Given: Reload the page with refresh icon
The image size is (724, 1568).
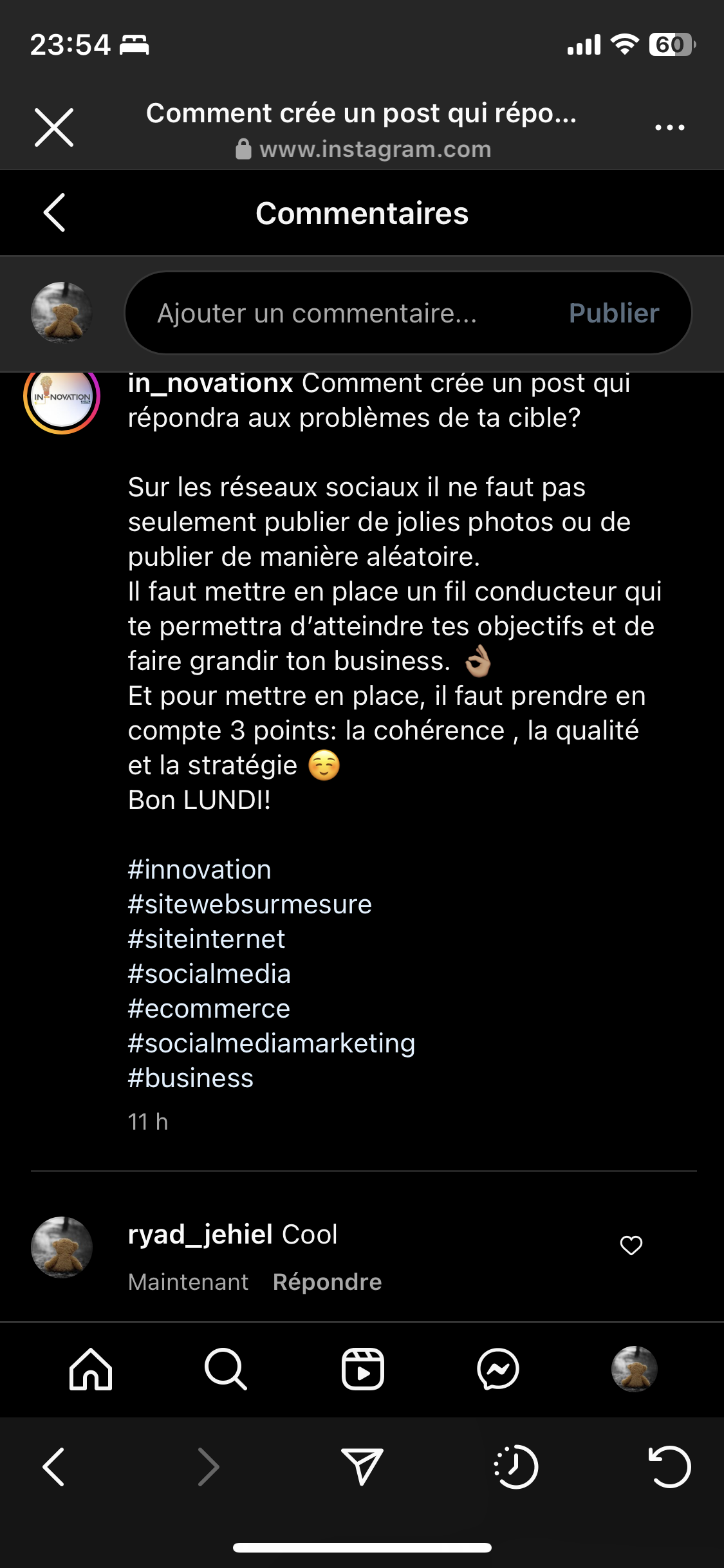Looking at the screenshot, I should pos(669,1467).
